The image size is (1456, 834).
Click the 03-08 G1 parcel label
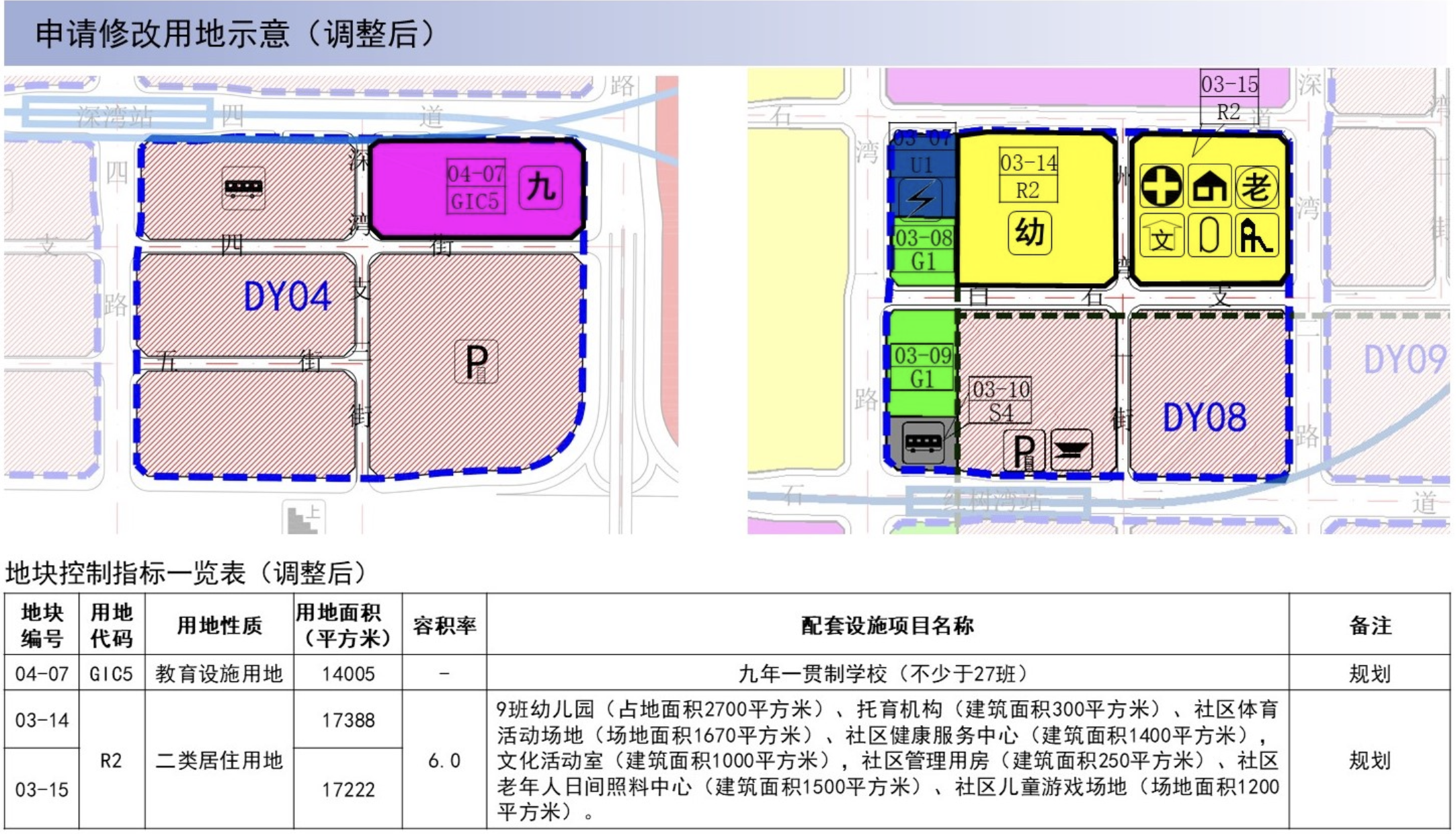[x=923, y=249]
